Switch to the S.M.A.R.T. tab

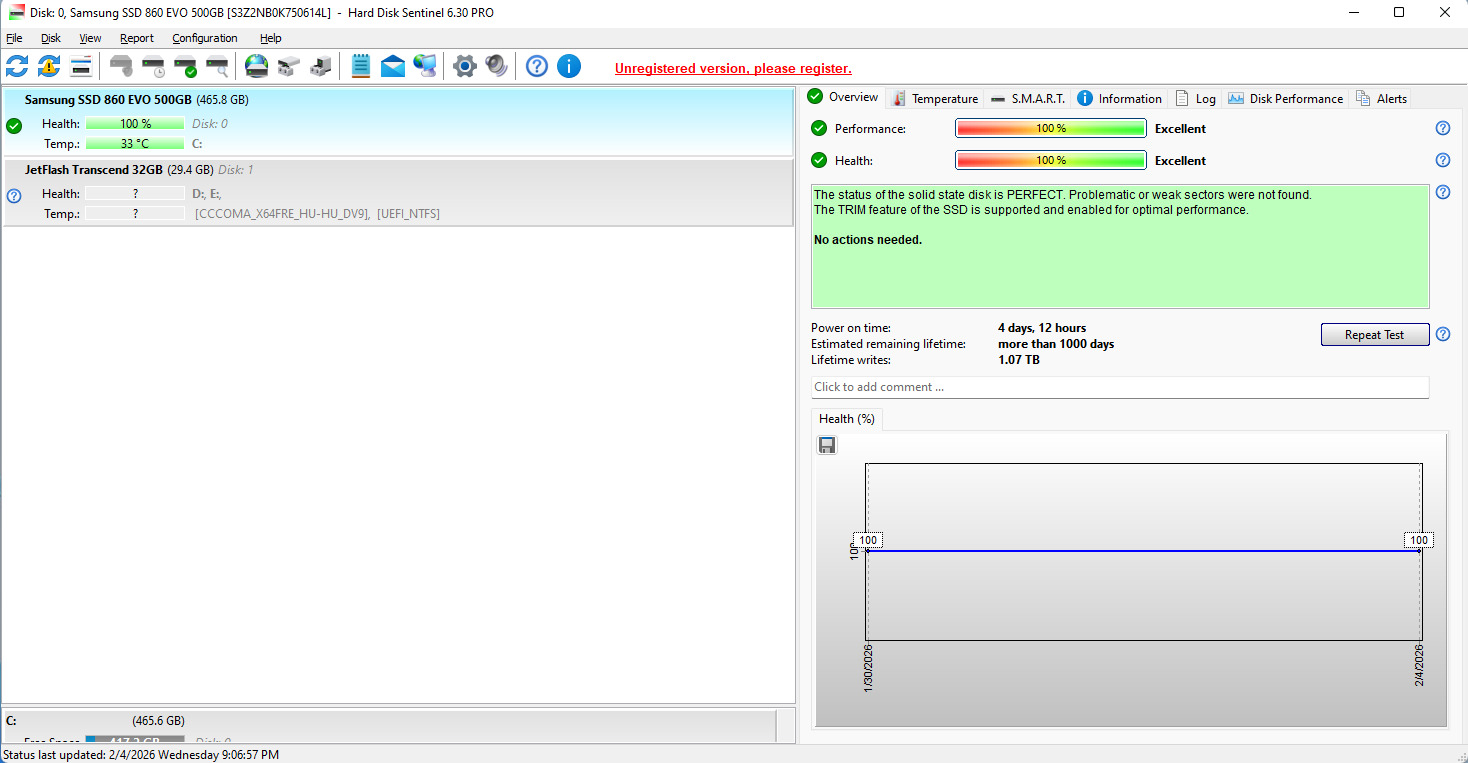pyautogui.click(x=1027, y=98)
